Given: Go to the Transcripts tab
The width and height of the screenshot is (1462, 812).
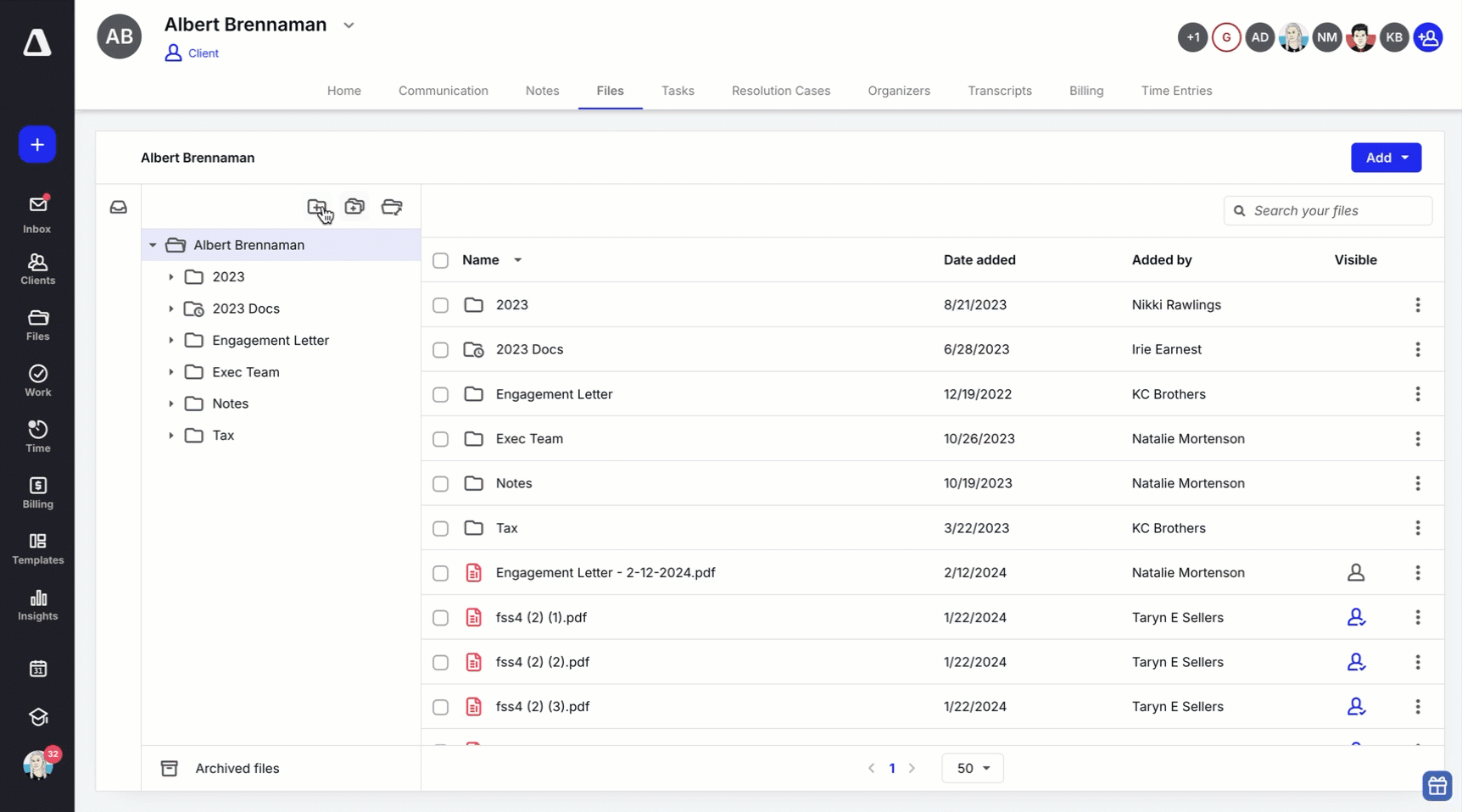Looking at the screenshot, I should click(x=999, y=91).
